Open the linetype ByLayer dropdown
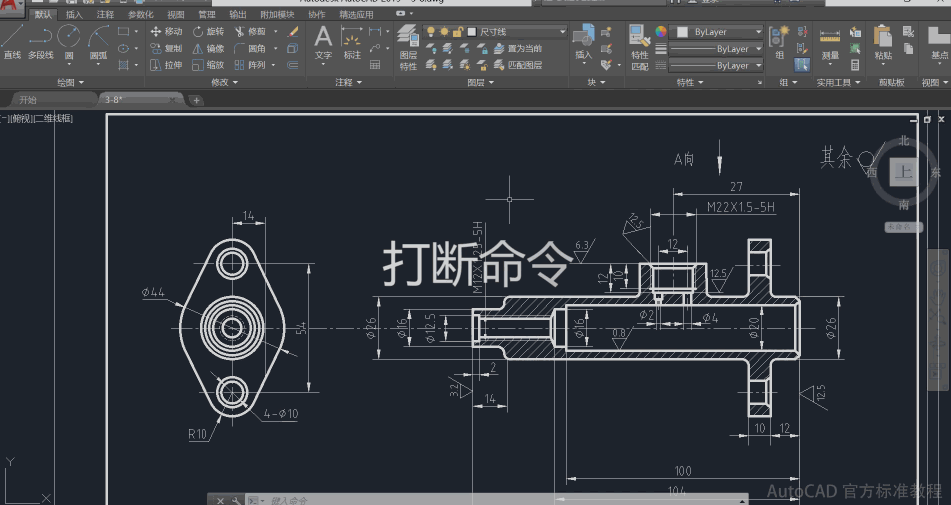The height and width of the screenshot is (505, 951). point(716,65)
